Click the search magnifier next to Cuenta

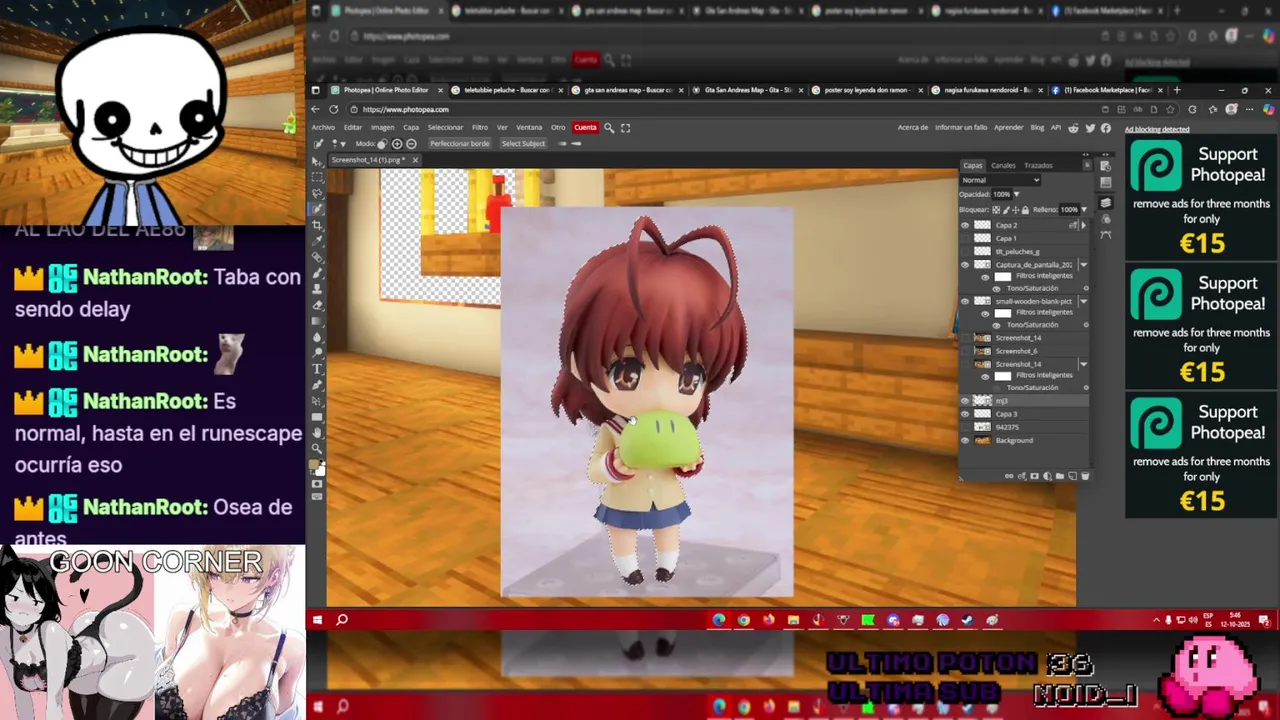609,128
